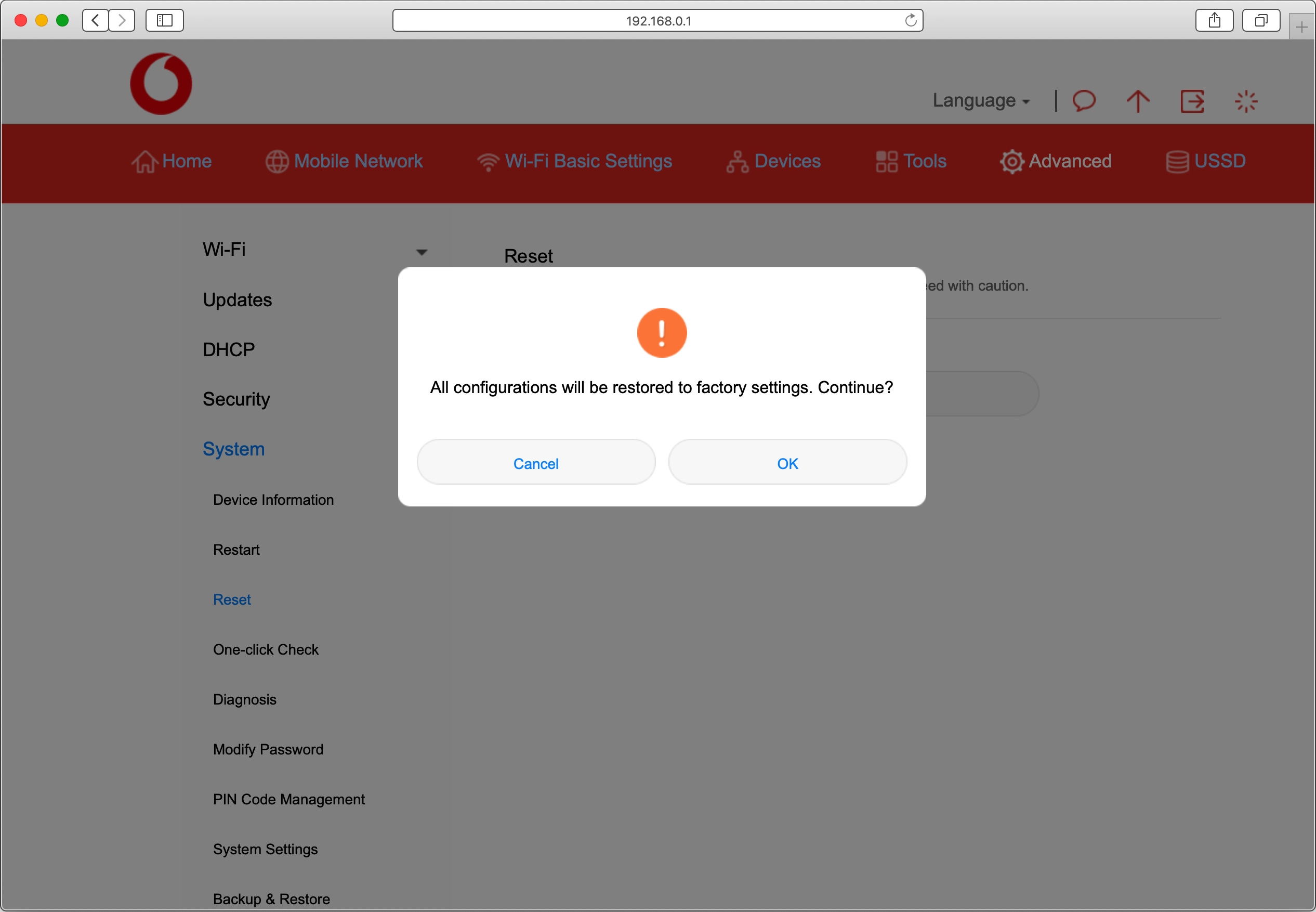Open Updates in the sidebar

tap(237, 299)
